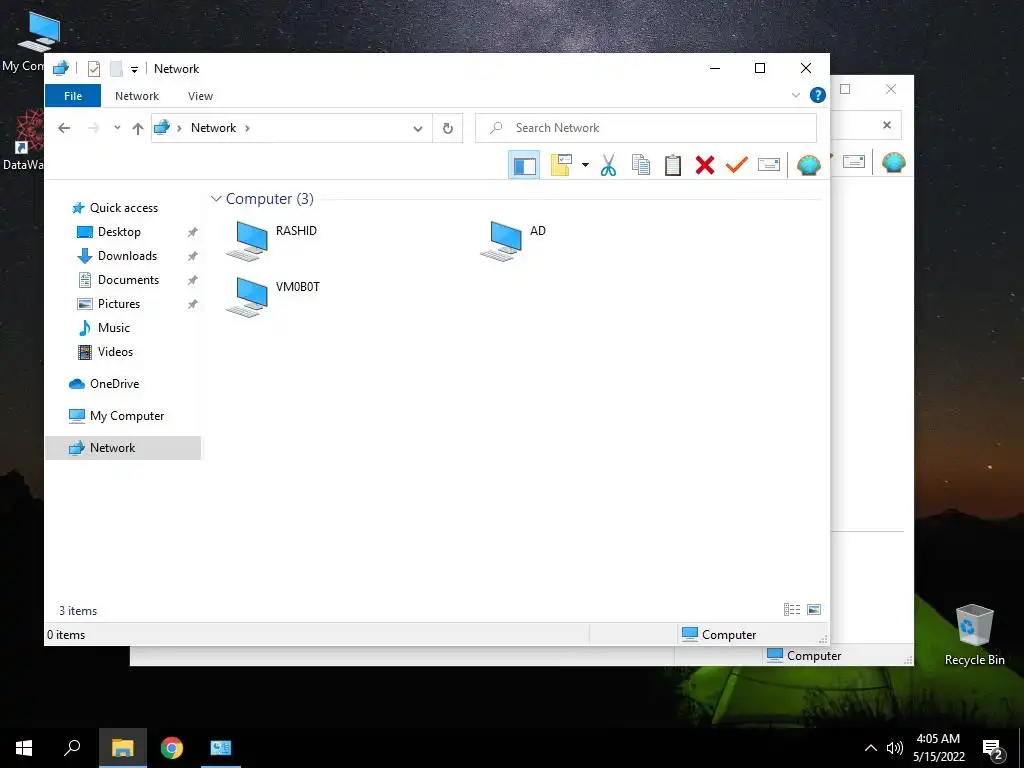Open OneDrive in the navigation pane
Image resolution: width=1024 pixels, height=768 pixels.
tap(114, 384)
